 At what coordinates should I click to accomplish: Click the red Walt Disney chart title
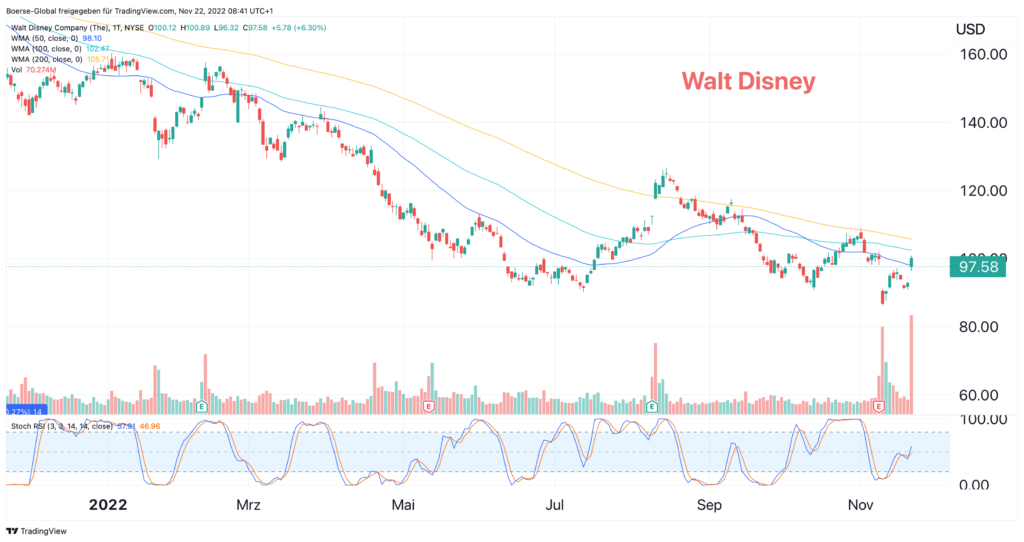click(x=748, y=82)
